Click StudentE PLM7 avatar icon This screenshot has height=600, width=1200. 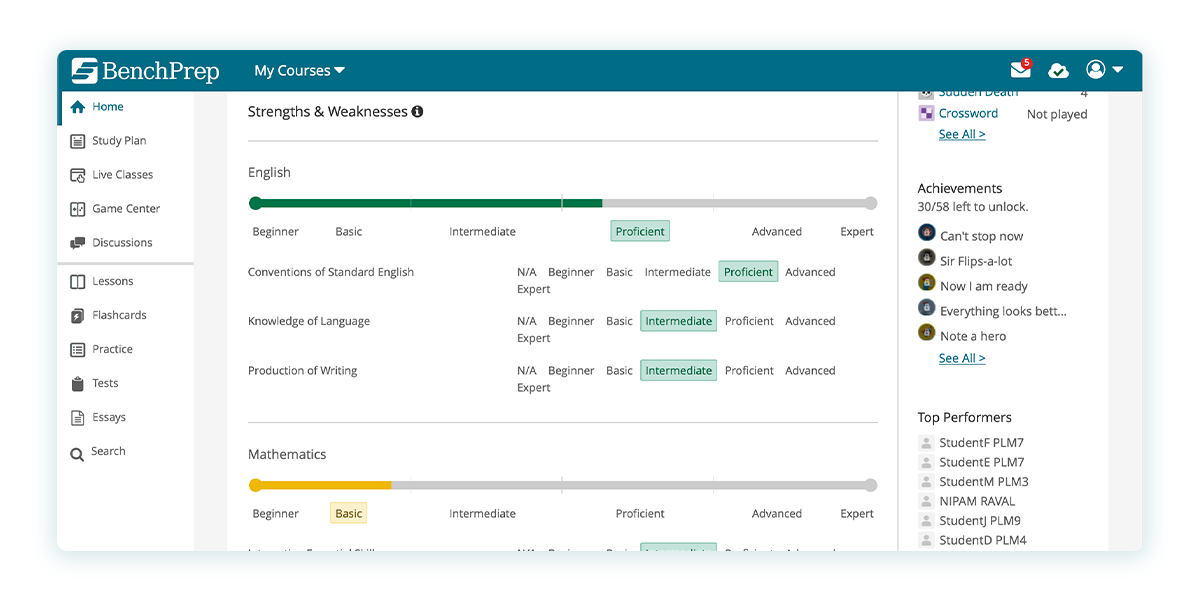point(926,462)
